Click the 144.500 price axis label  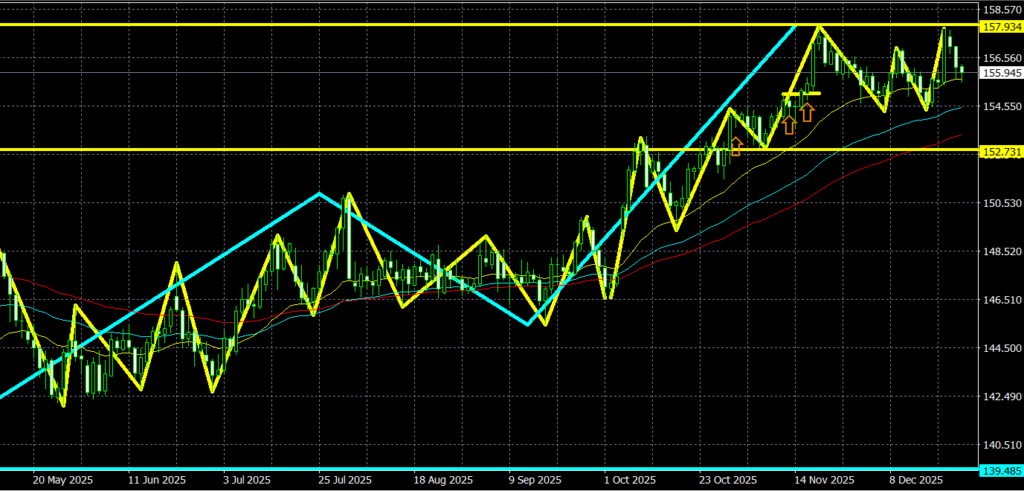click(1000, 348)
